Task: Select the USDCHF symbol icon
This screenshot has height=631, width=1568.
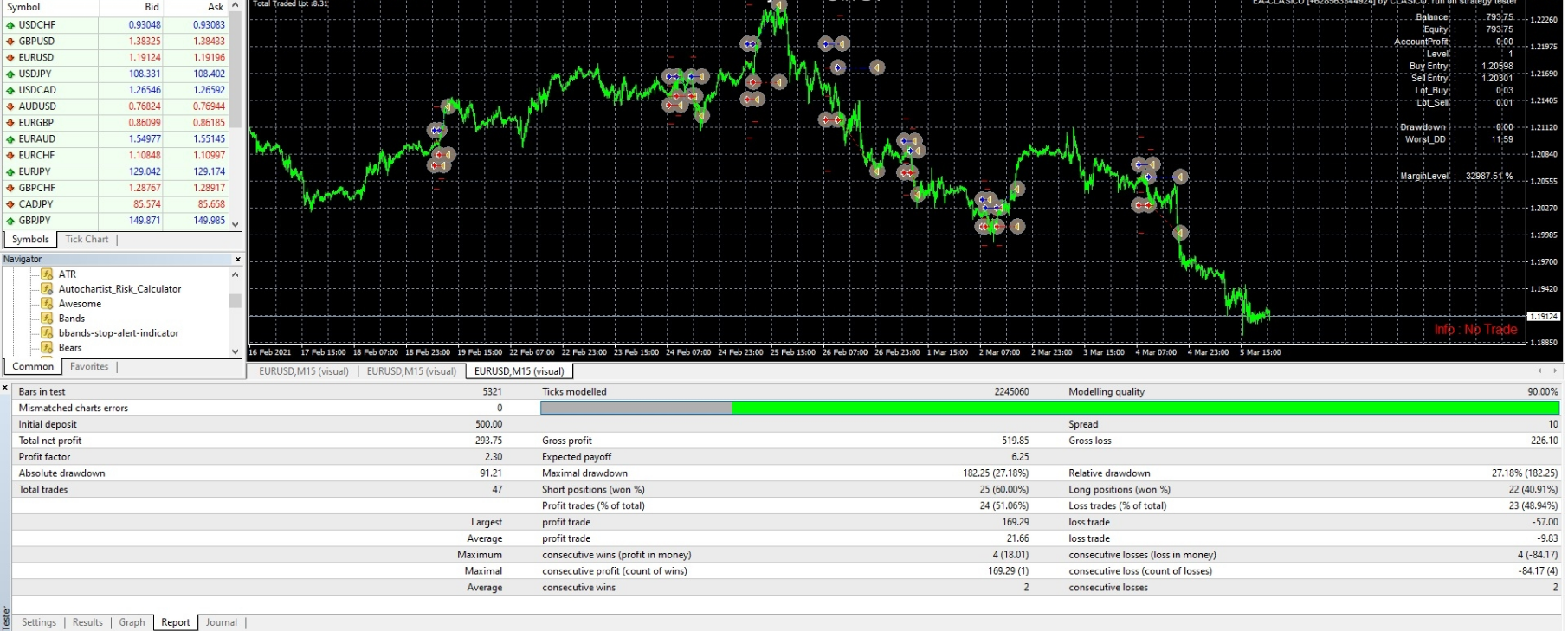Action: (10, 25)
